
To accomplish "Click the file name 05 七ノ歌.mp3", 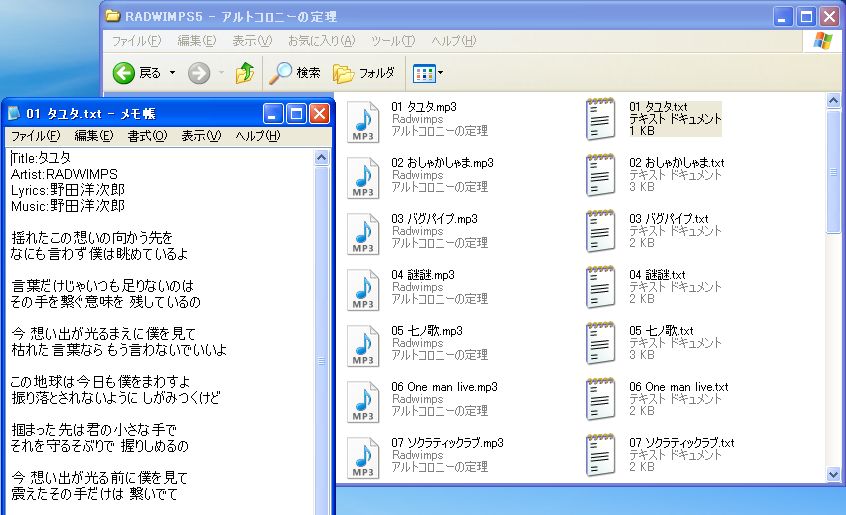I will tap(427, 331).
